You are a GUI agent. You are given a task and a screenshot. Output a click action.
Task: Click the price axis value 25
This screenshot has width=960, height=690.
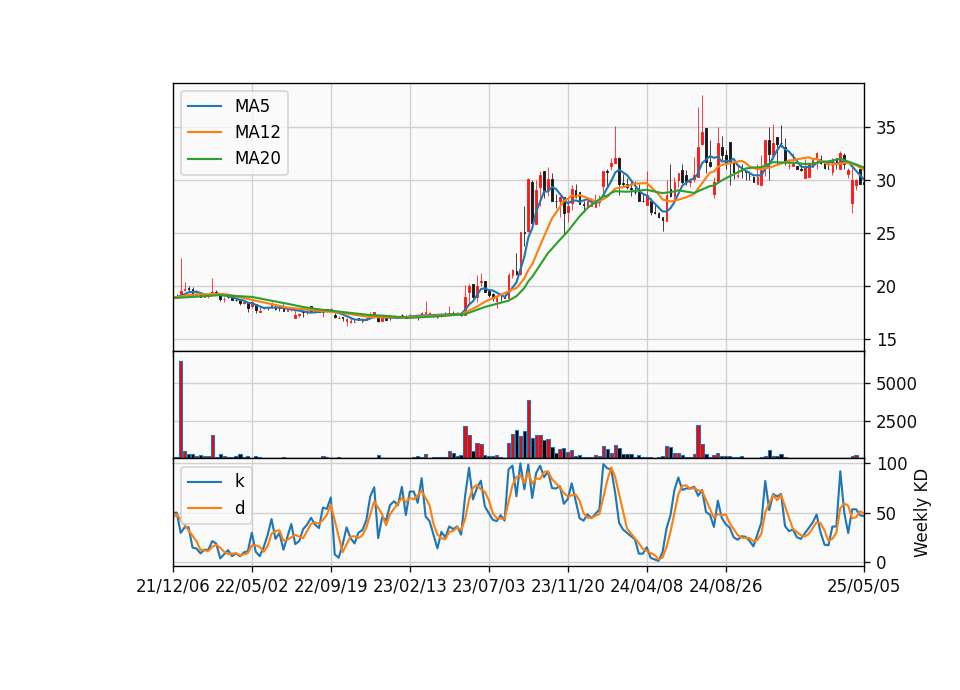pyautogui.click(x=886, y=234)
